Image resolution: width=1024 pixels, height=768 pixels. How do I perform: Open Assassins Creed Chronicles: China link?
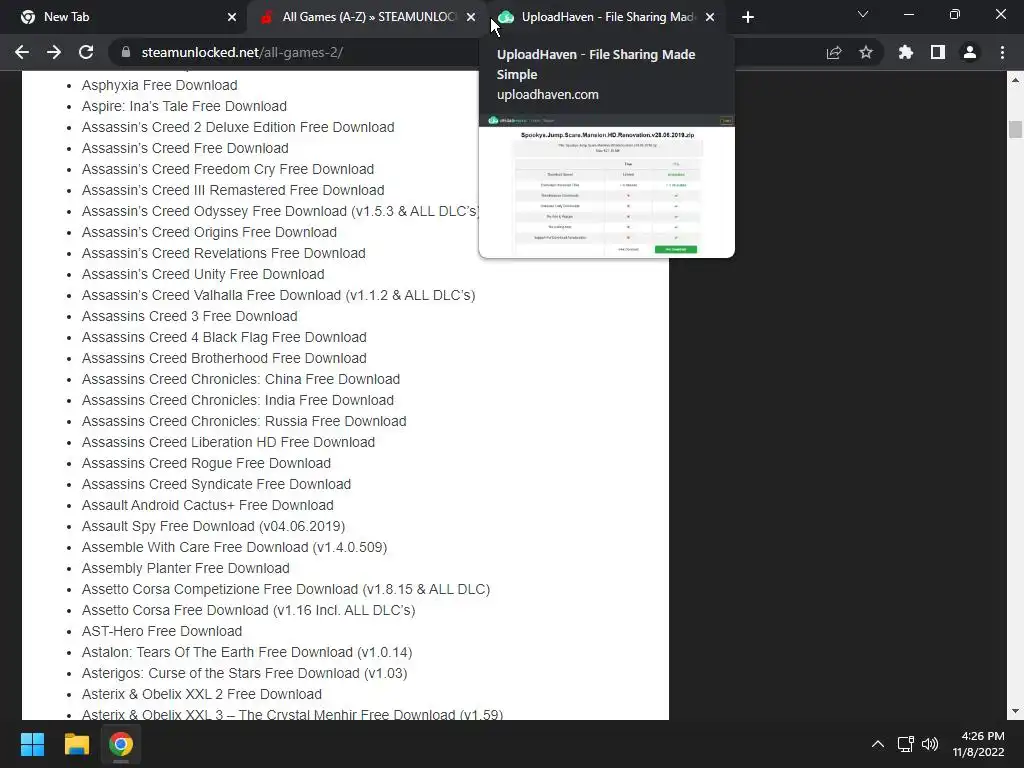[241, 379]
